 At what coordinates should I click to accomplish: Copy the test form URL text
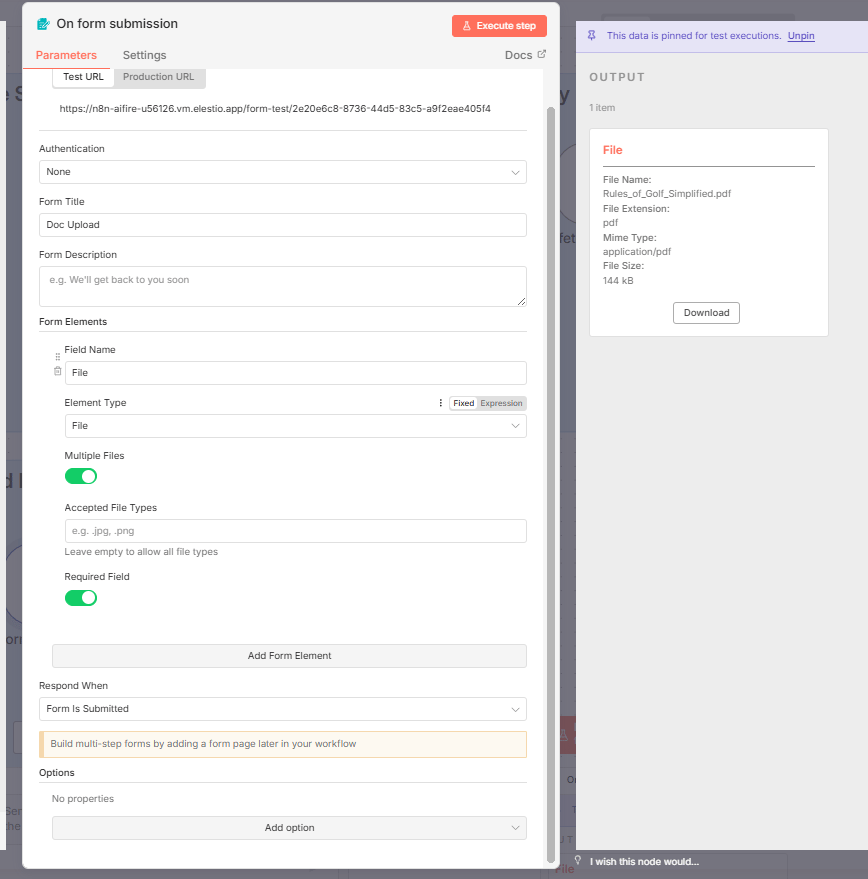pos(275,109)
